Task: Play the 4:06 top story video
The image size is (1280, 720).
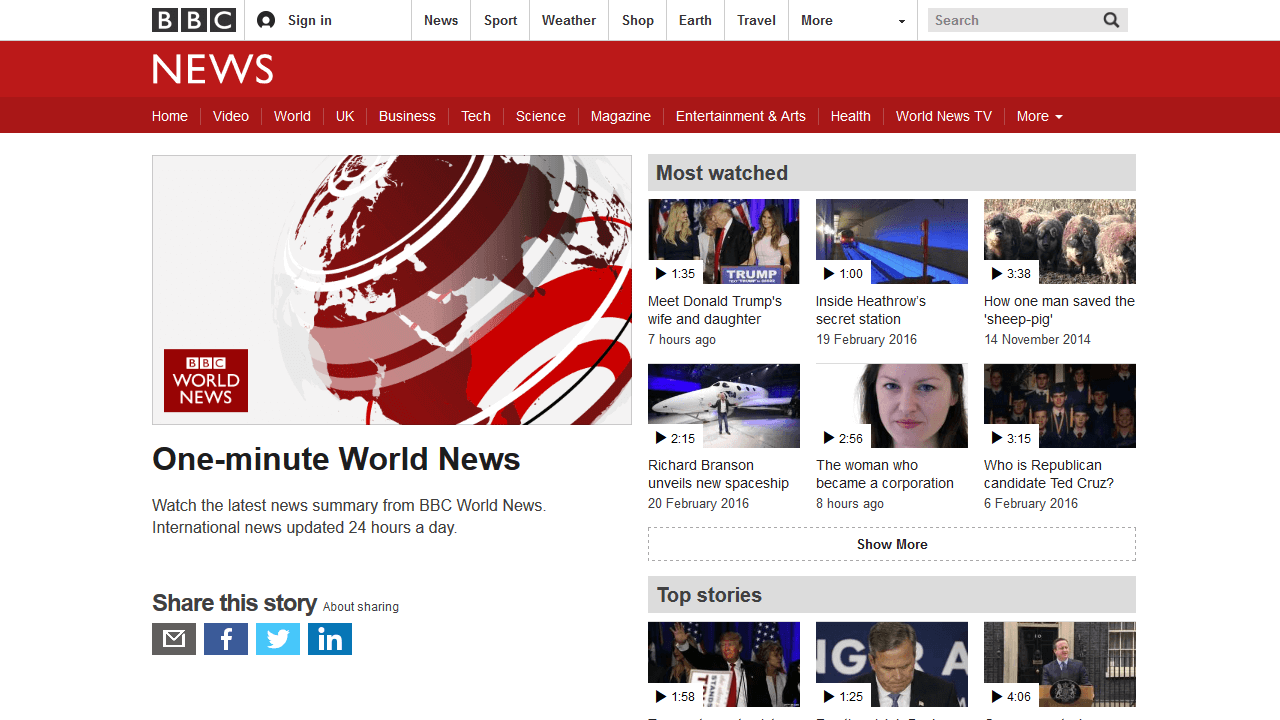Action: (x=1060, y=664)
